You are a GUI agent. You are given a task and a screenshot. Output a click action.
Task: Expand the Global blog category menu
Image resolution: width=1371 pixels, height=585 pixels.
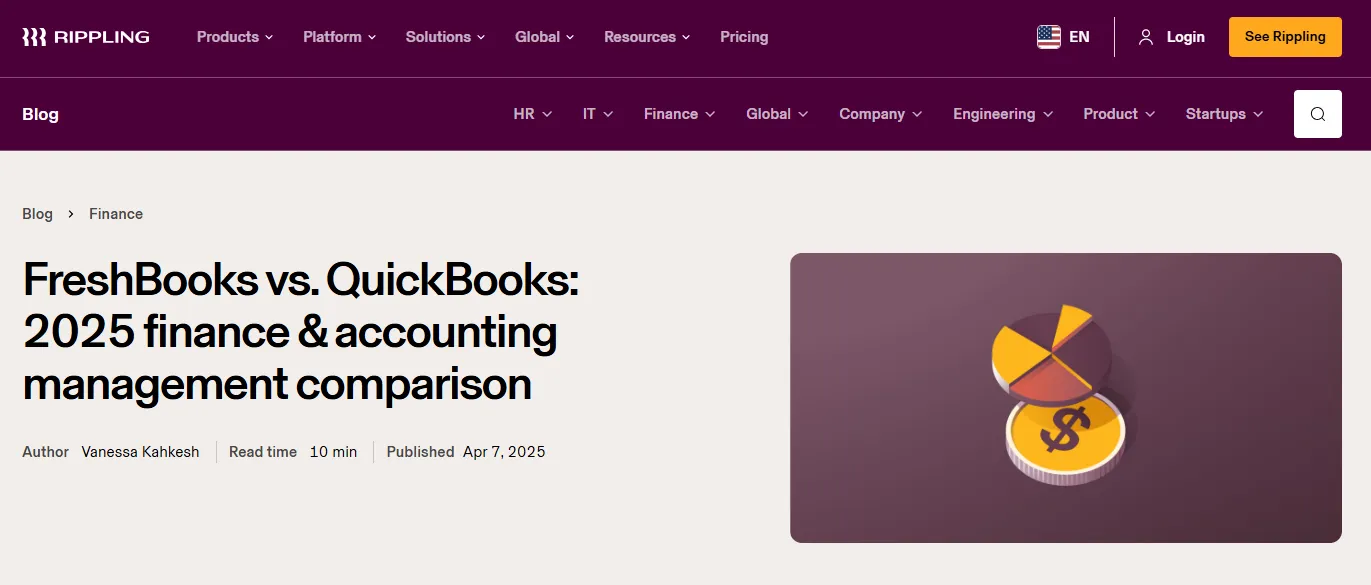coord(777,114)
